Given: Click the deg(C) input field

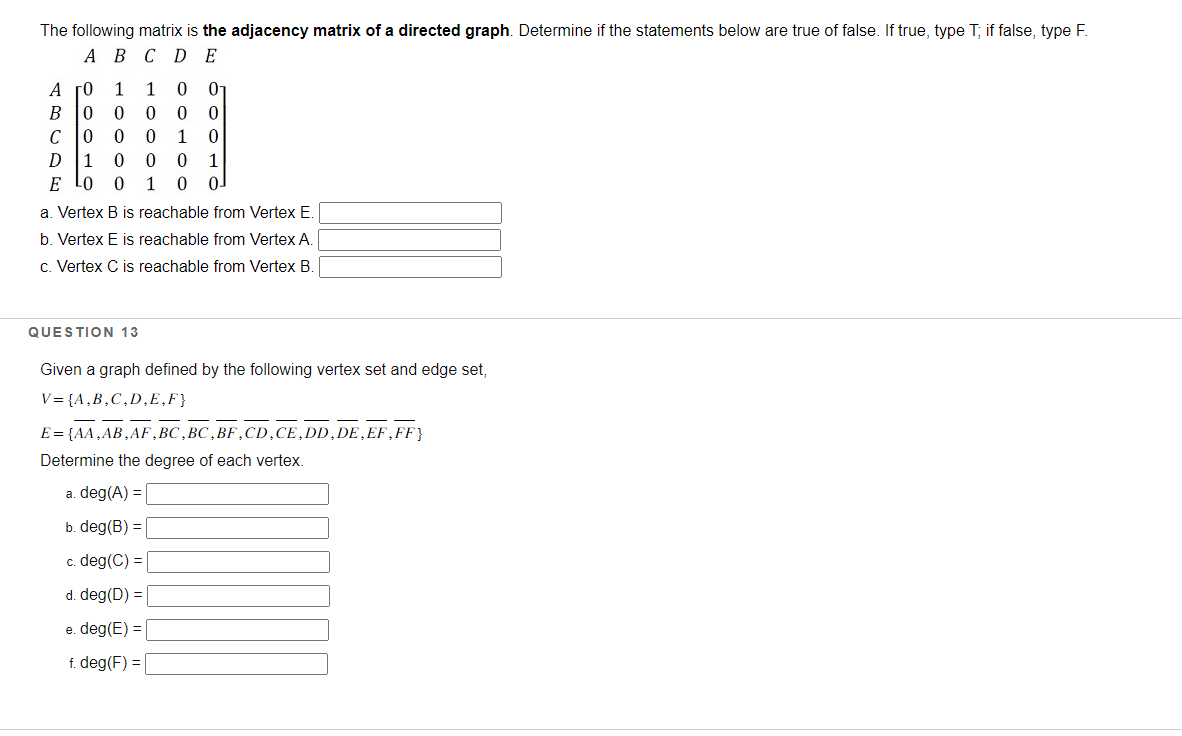Looking at the screenshot, I should (x=237, y=561).
